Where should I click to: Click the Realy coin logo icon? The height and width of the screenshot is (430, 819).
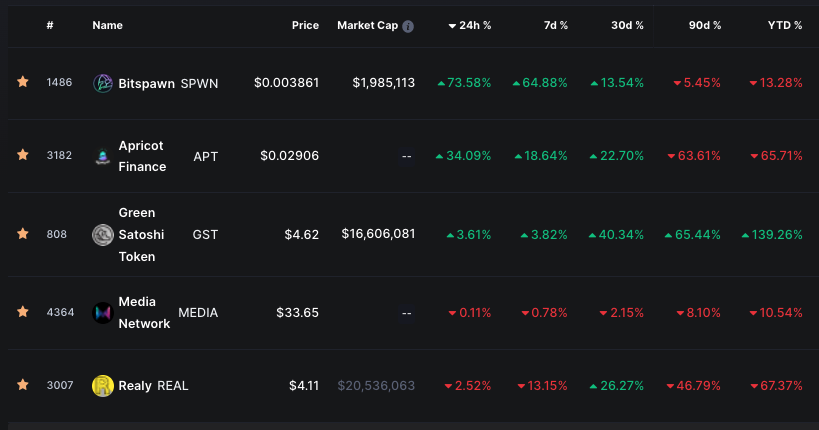[x=103, y=385]
